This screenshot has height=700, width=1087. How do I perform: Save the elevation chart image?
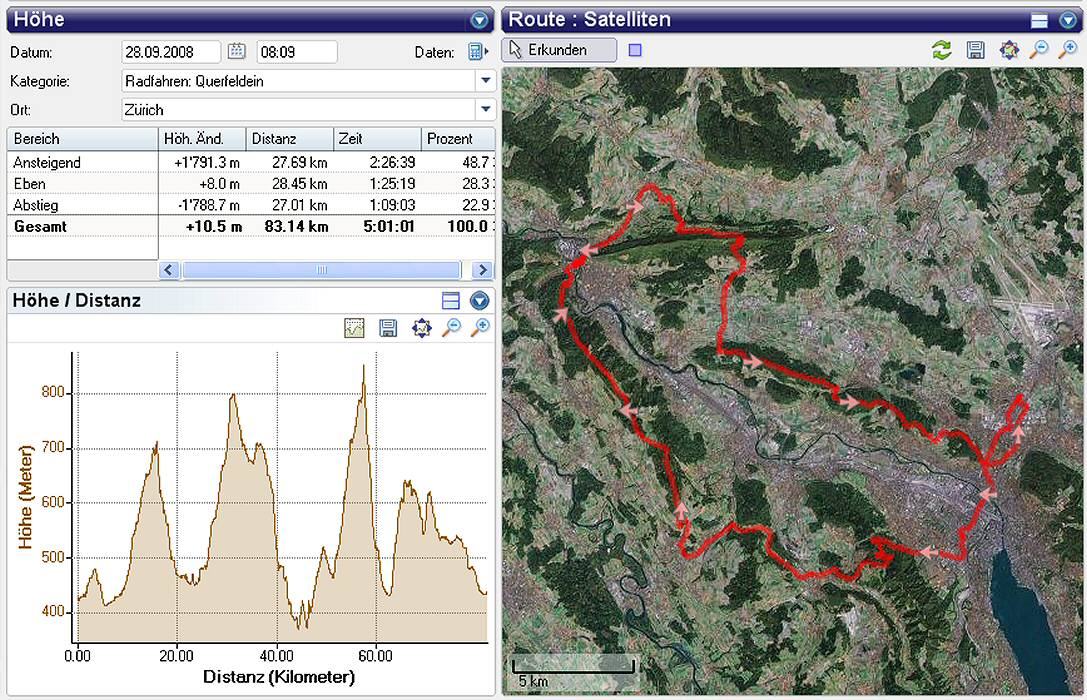[x=388, y=328]
